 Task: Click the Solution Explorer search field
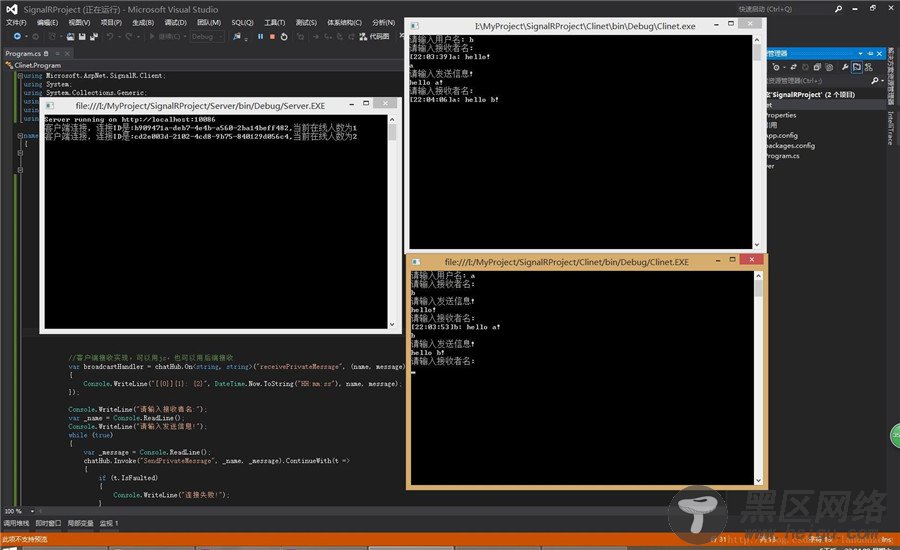point(818,81)
